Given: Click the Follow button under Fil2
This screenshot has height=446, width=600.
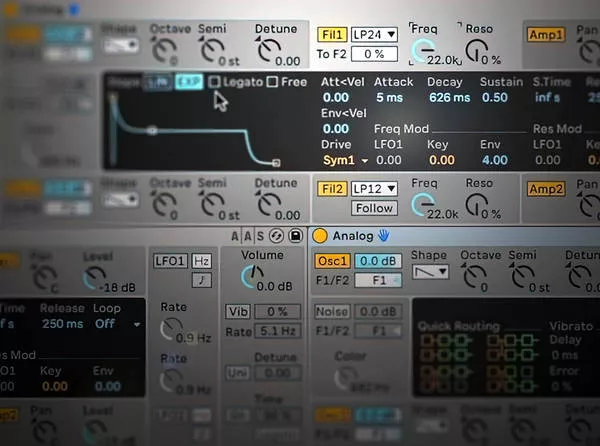Looking at the screenshot, I should (x=375, y=208).
